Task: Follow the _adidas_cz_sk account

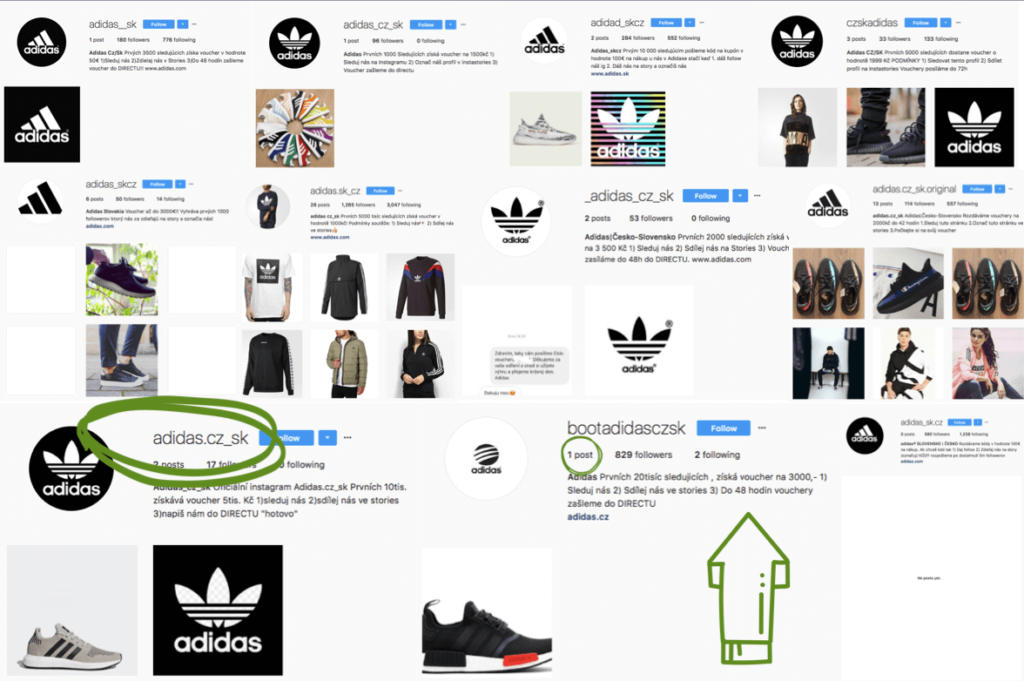Action: (x=705, y=195)
